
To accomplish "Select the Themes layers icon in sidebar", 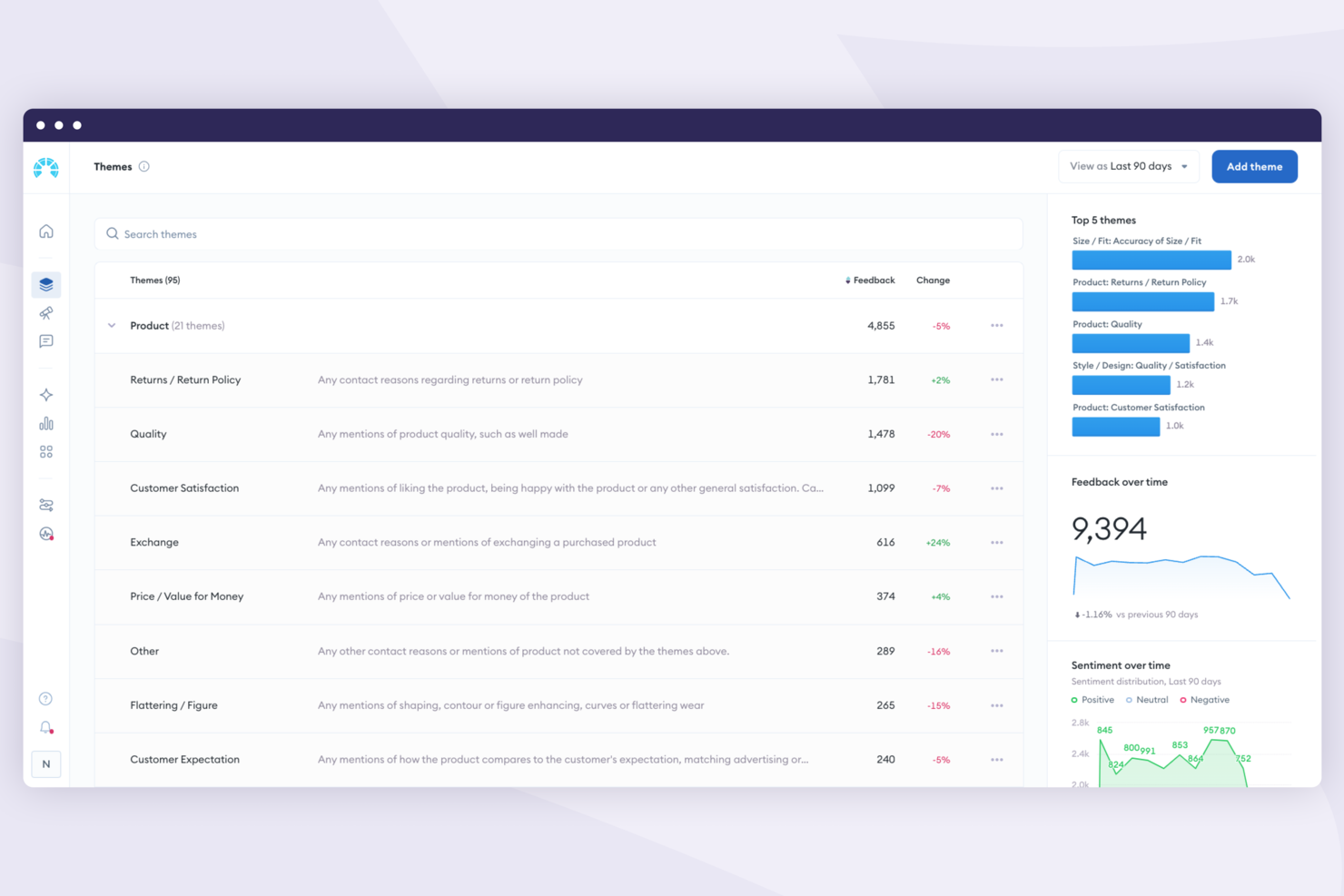I will [45, 284].
